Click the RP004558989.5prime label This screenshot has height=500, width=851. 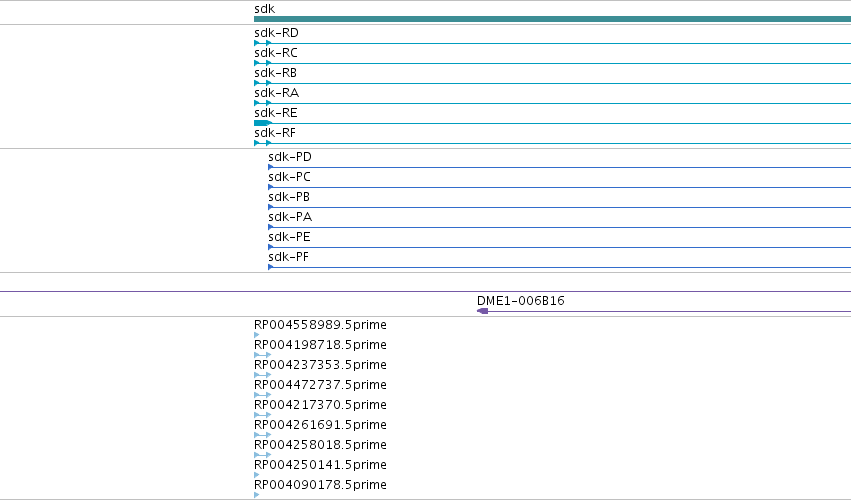[x=320, y=325]
